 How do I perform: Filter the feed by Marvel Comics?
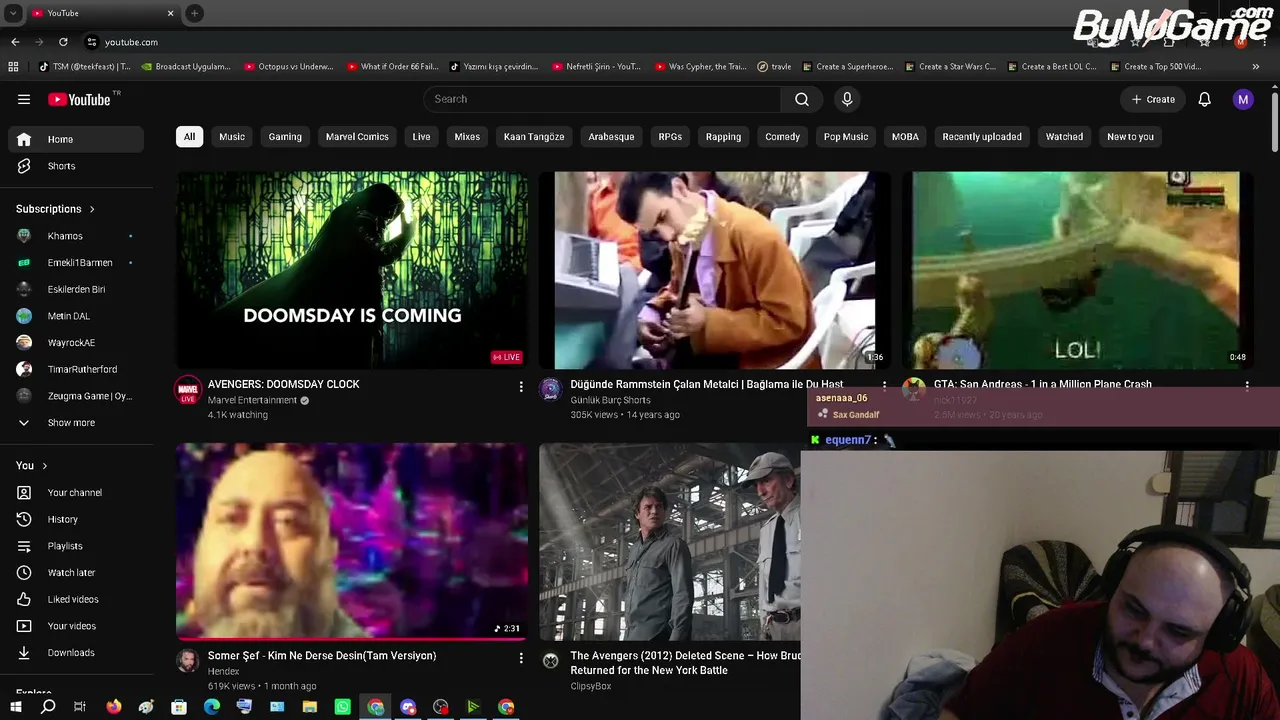click(x=357, y=137)
